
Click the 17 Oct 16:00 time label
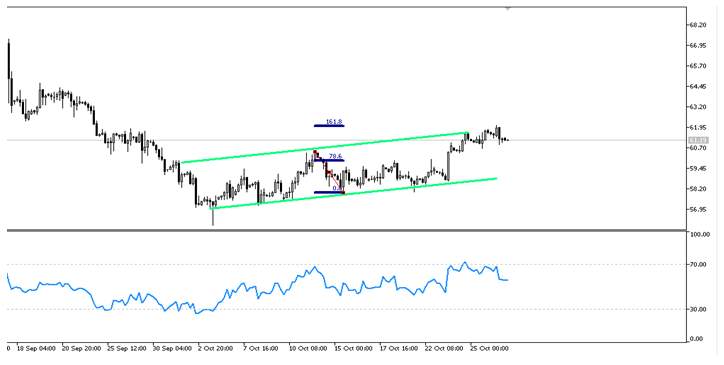[399, 348]
